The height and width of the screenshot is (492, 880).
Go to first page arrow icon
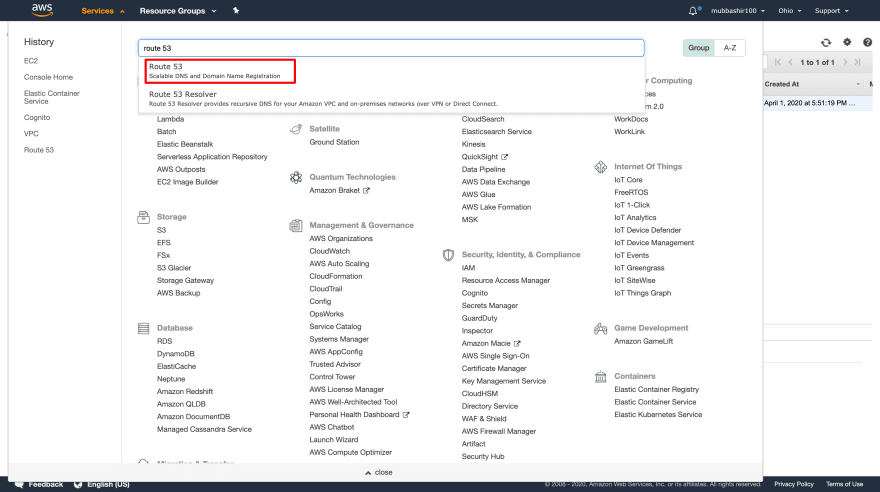pyautogui.click(x=778, y=62)
